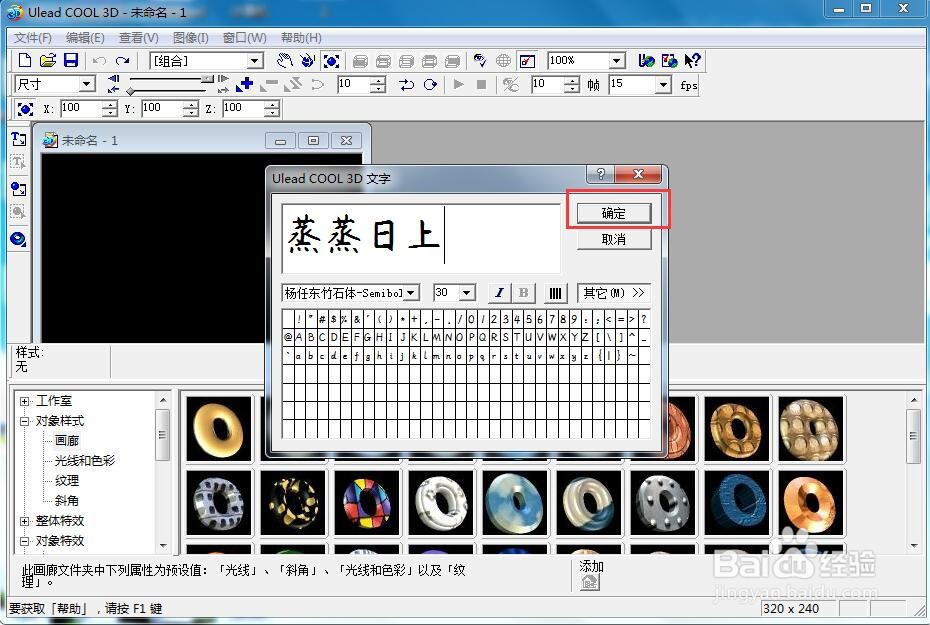The height and width of the screenshot is (625, 930).
Task: Select the Size object tool in standard toolbar
Action: click(x=331, y=60)
